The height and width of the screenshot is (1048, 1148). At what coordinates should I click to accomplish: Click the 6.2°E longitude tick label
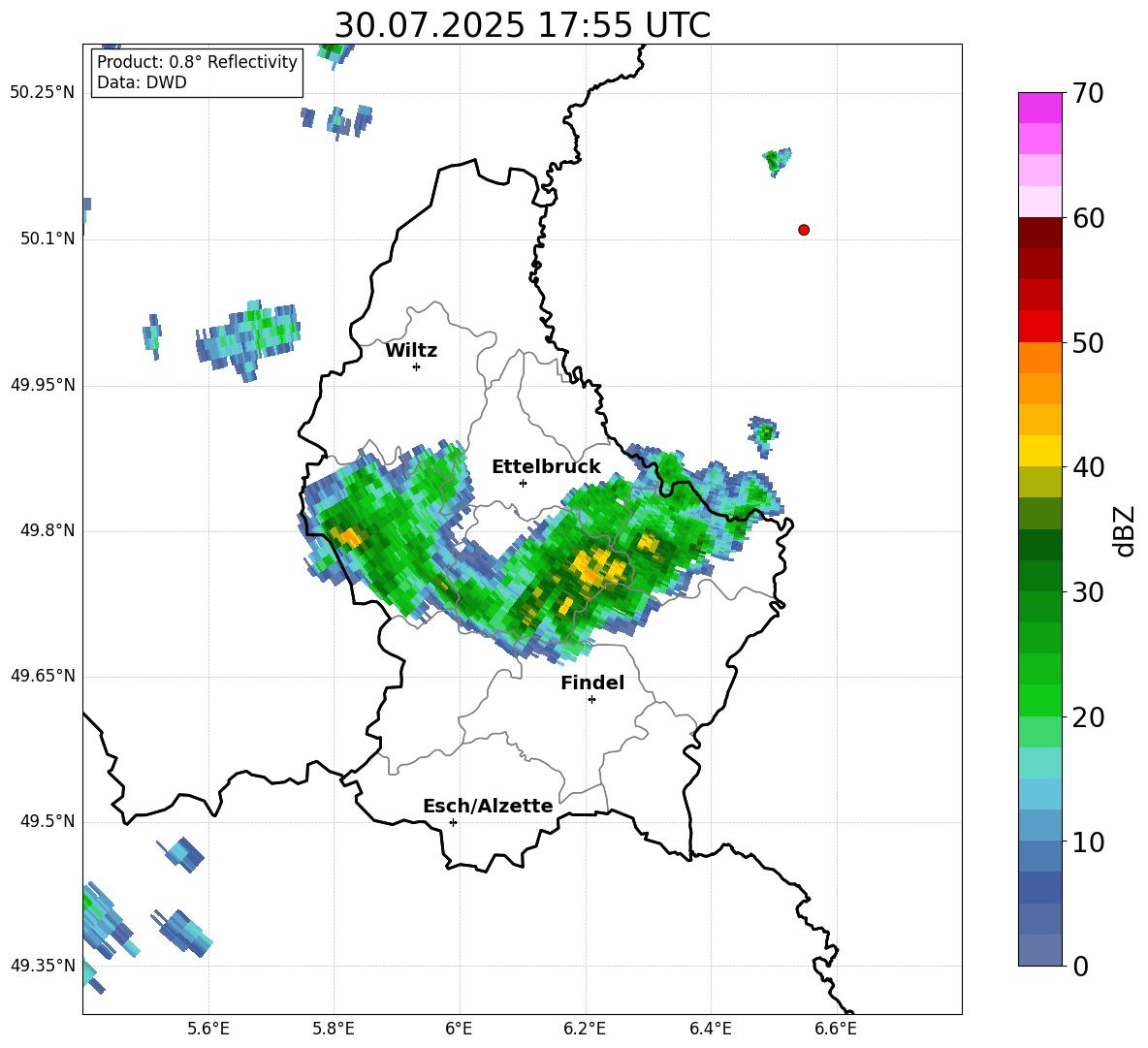pyautogui.click(x=585, y=1029)
